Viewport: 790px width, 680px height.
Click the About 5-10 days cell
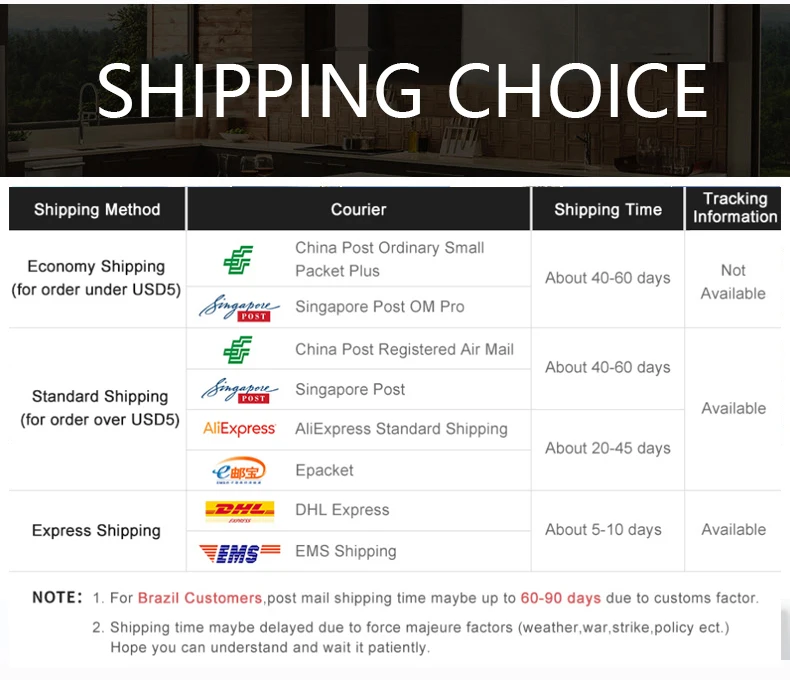point(603,530)
